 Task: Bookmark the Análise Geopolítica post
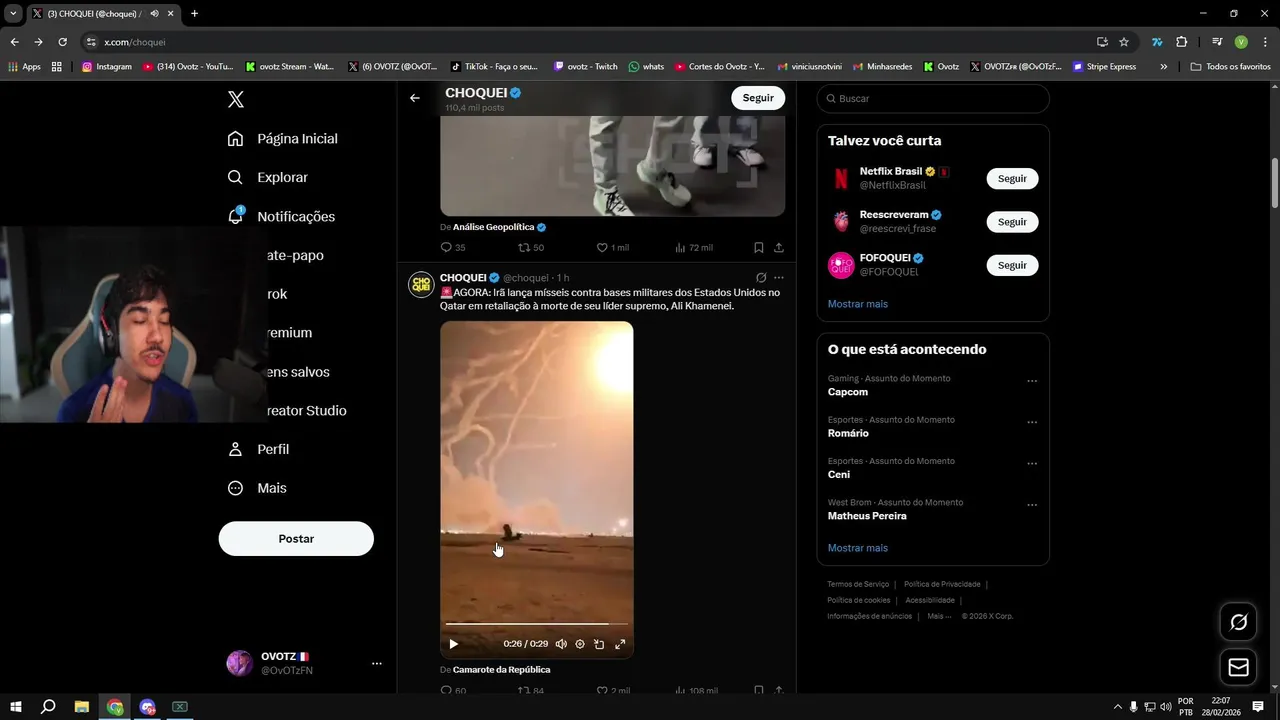click(759, 247)
